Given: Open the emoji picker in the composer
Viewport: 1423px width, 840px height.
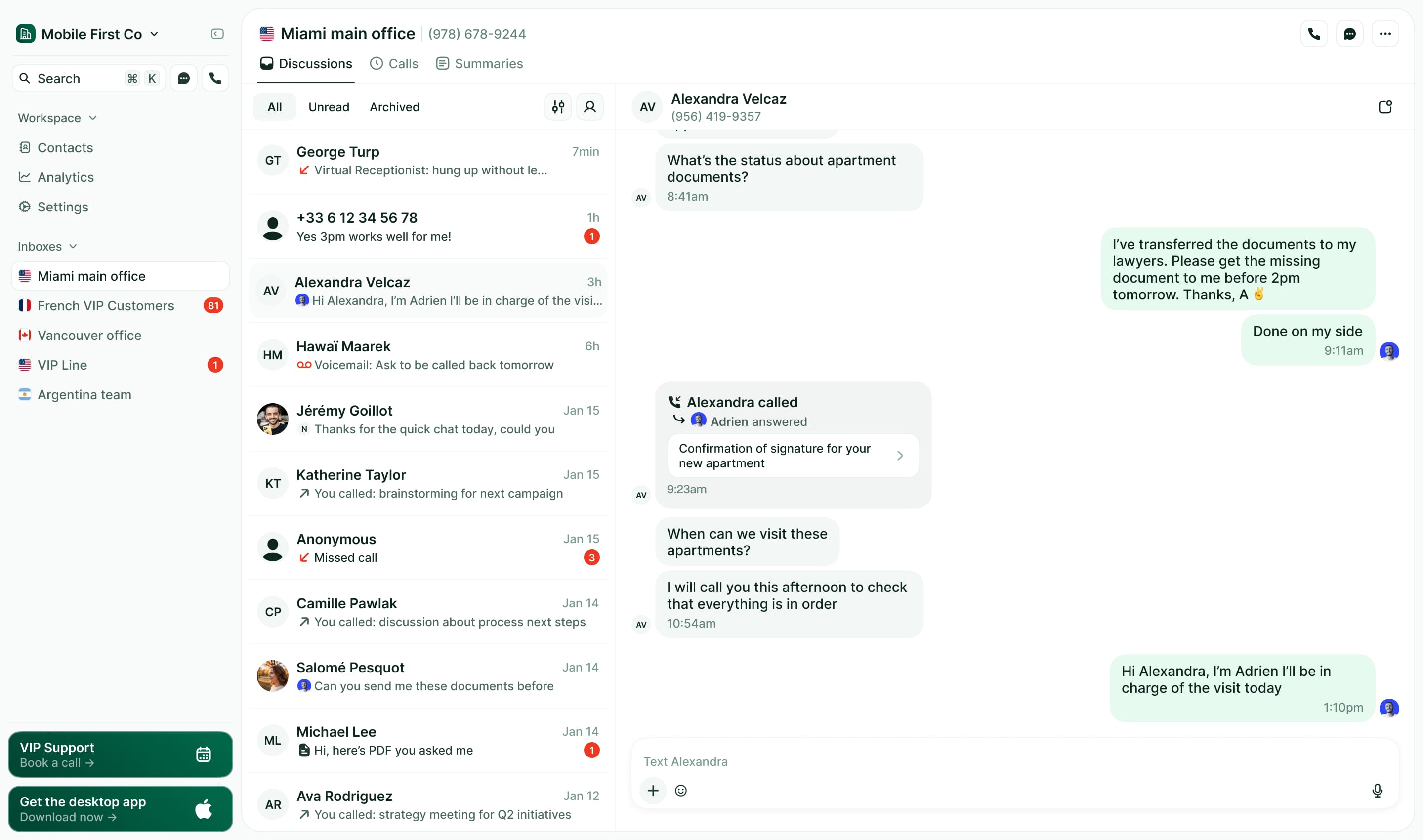Looking at the screenshot, I should [681, 790].
